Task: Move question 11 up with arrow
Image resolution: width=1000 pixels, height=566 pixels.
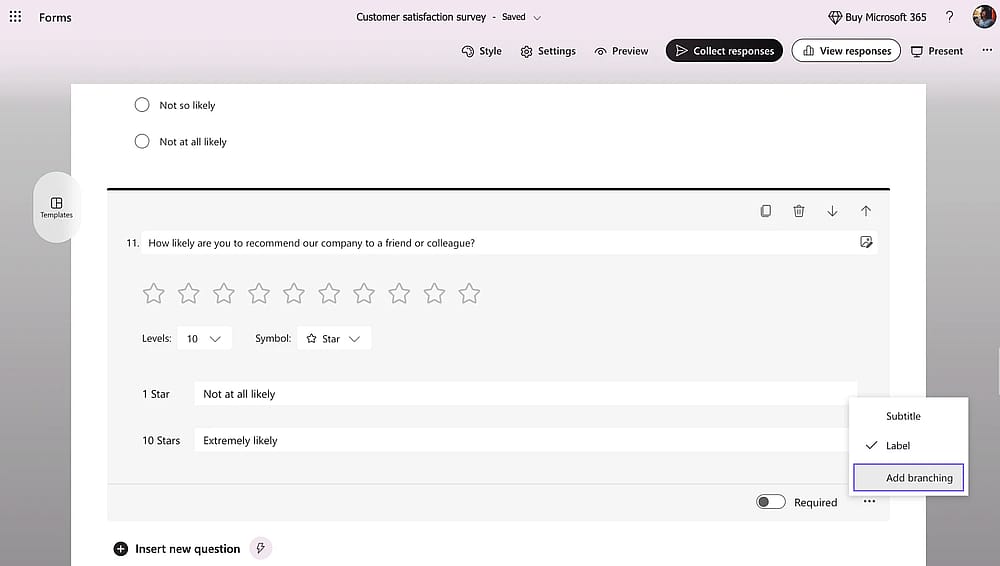Action: click(x=865, y=211)
